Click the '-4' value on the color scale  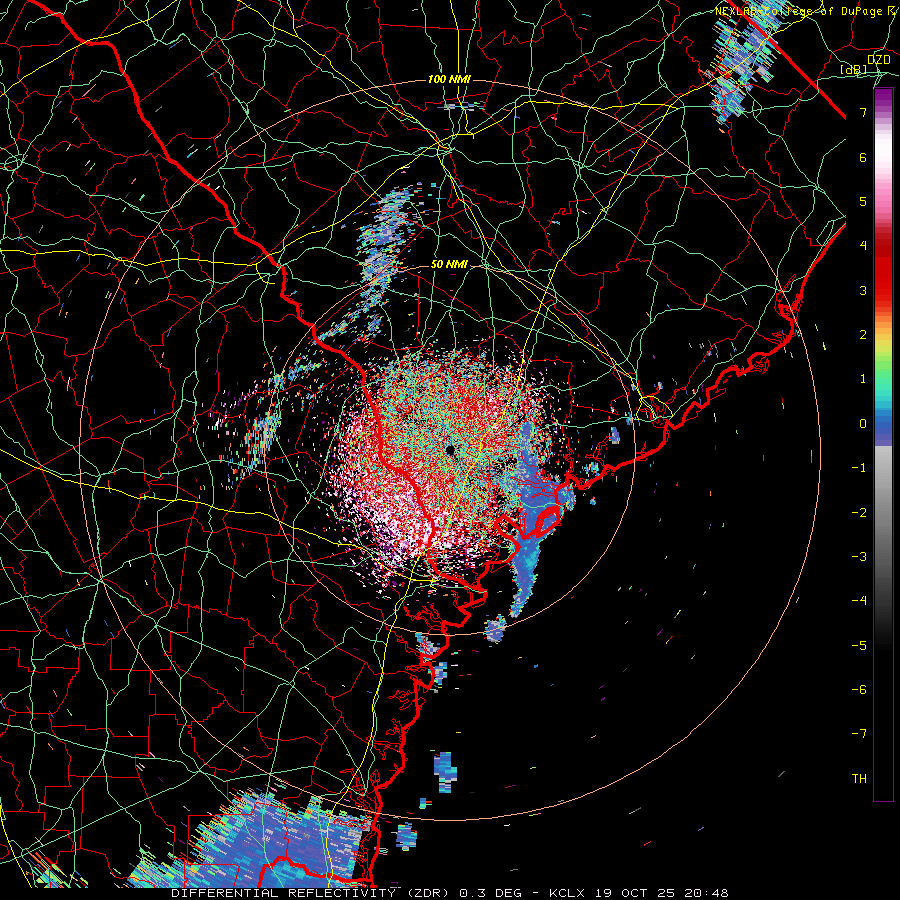tap(859, 601)
